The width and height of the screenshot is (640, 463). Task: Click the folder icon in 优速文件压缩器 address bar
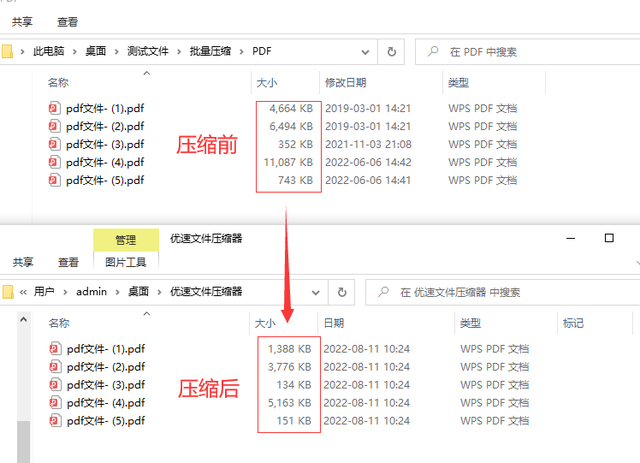pos(8,292)
